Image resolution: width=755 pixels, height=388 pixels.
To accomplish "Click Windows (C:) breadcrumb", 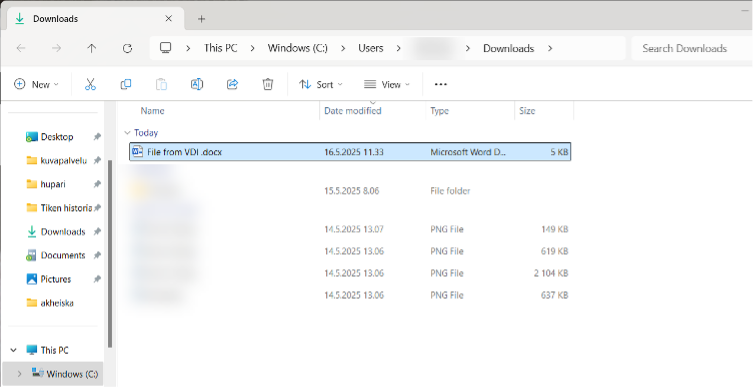I will click(298, 48).
